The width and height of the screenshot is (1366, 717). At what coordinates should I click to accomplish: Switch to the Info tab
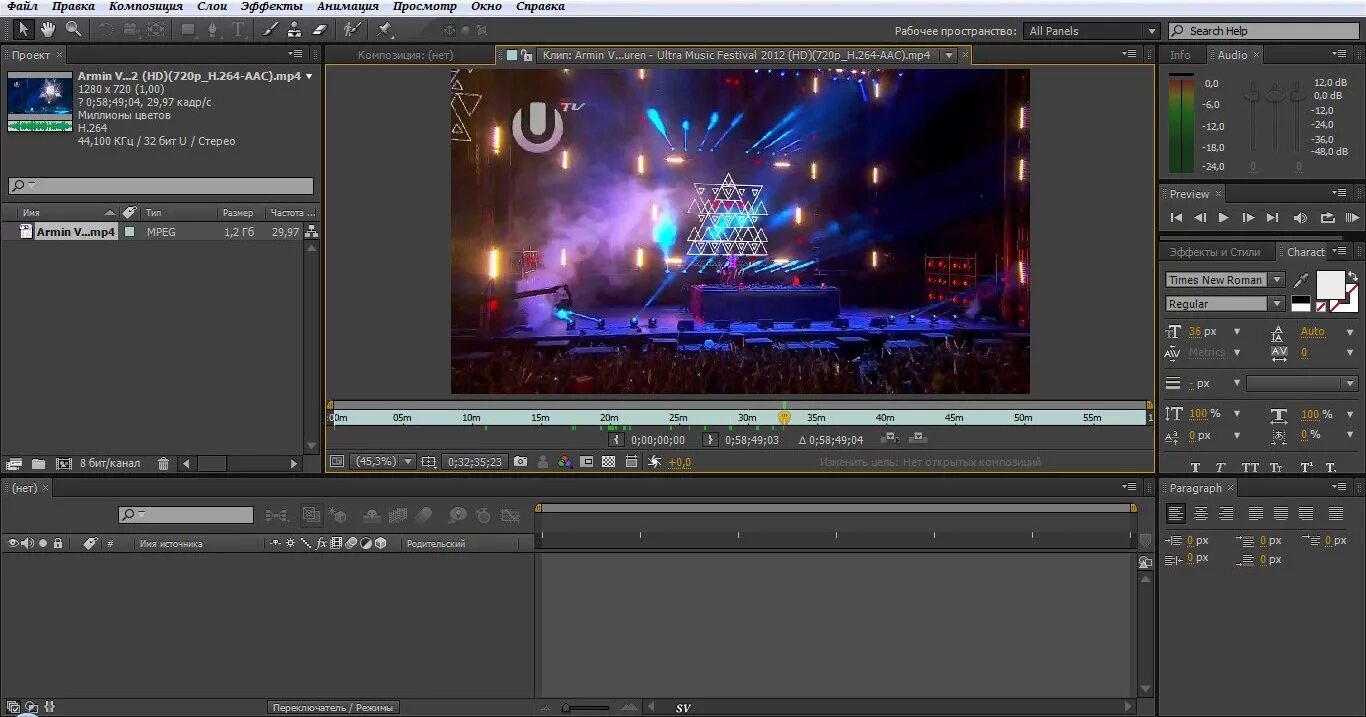[x=1181, y=55]
